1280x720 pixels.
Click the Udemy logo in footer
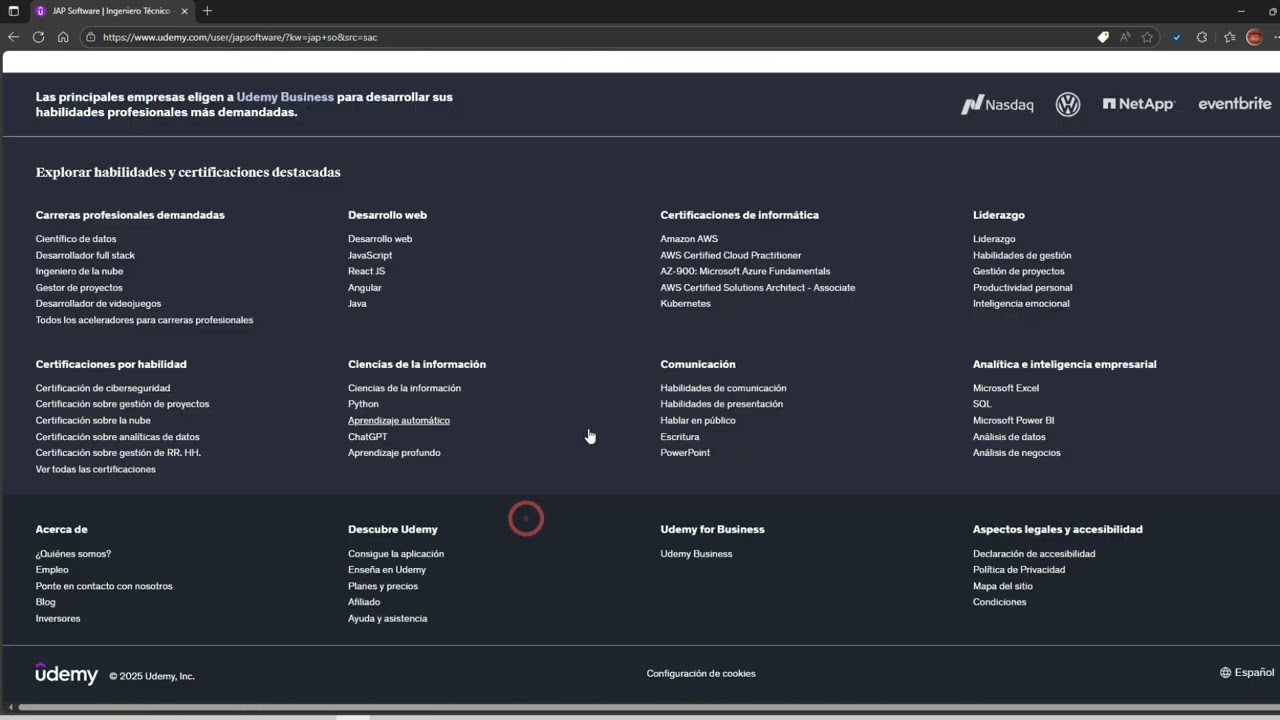[66, 674]
